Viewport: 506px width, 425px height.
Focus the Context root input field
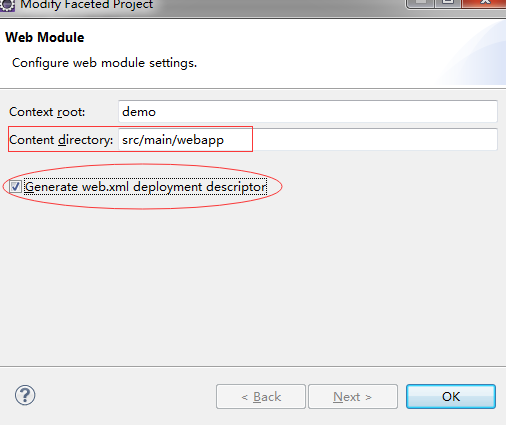tap(308, 111)
